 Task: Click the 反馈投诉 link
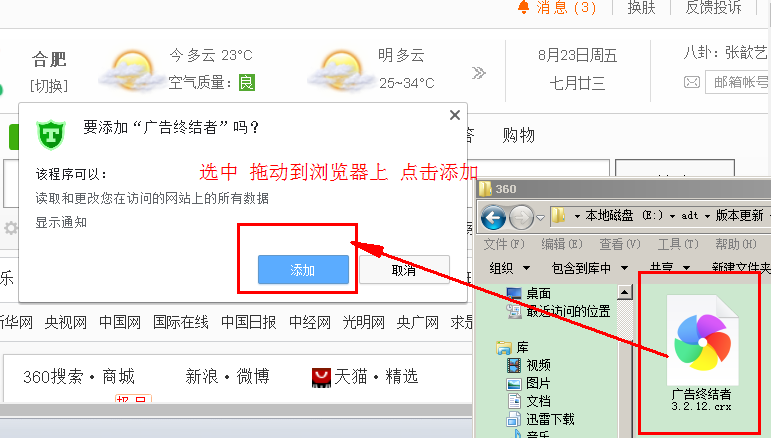[x=713, y=7]
